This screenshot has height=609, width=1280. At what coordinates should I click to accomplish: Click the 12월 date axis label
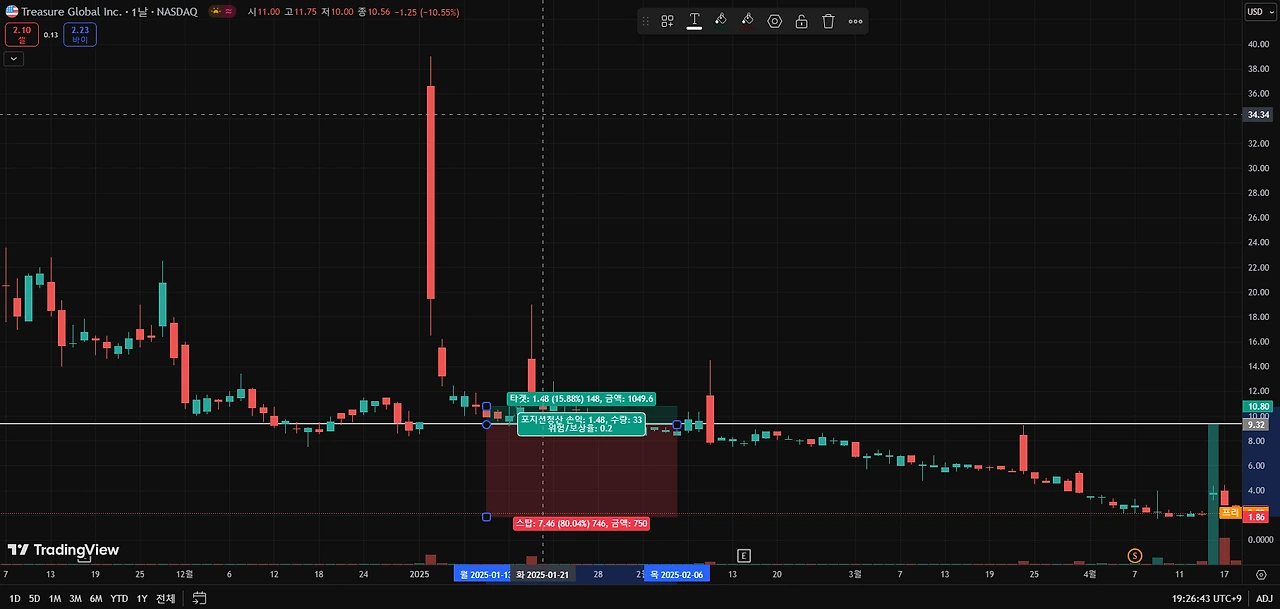(x=187, y=575)
